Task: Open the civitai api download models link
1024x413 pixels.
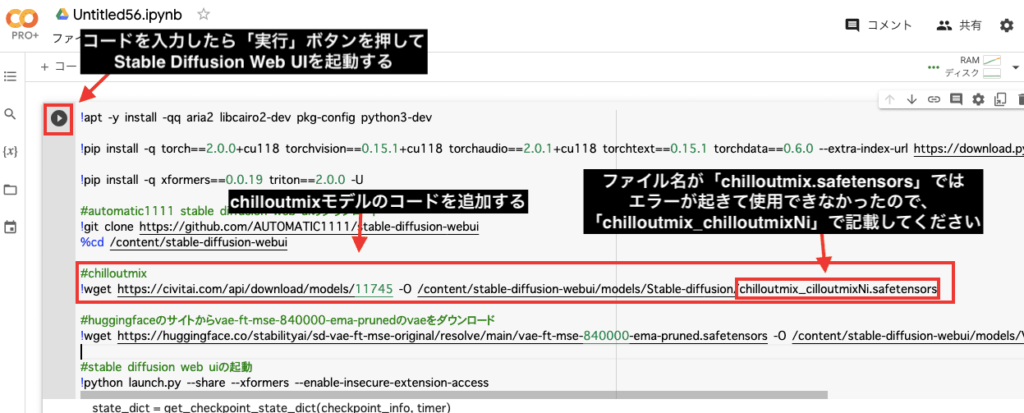Action: pyautogui.click(x=255, y=288)
